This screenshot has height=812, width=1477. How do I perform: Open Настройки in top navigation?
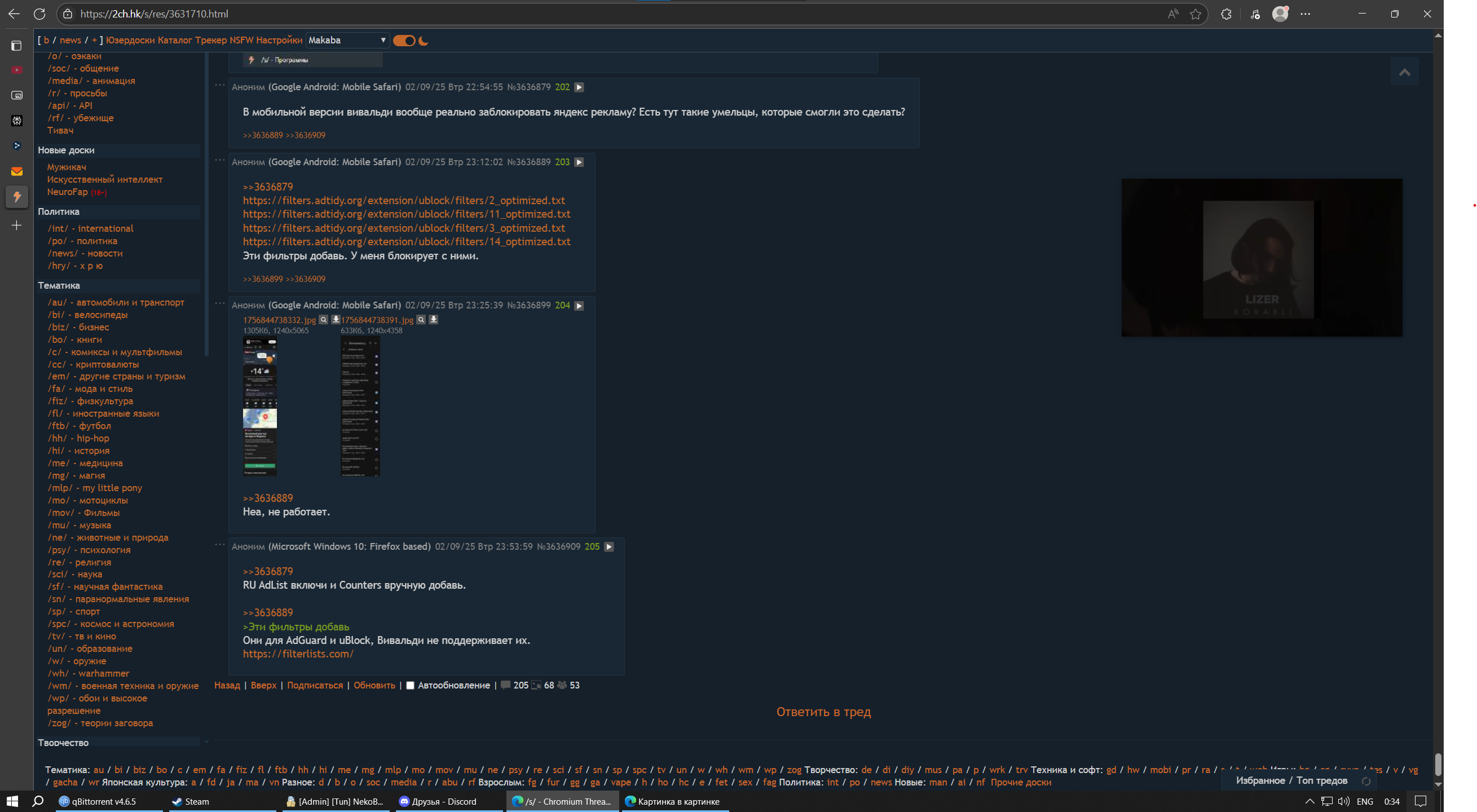[x=279, y=40]
